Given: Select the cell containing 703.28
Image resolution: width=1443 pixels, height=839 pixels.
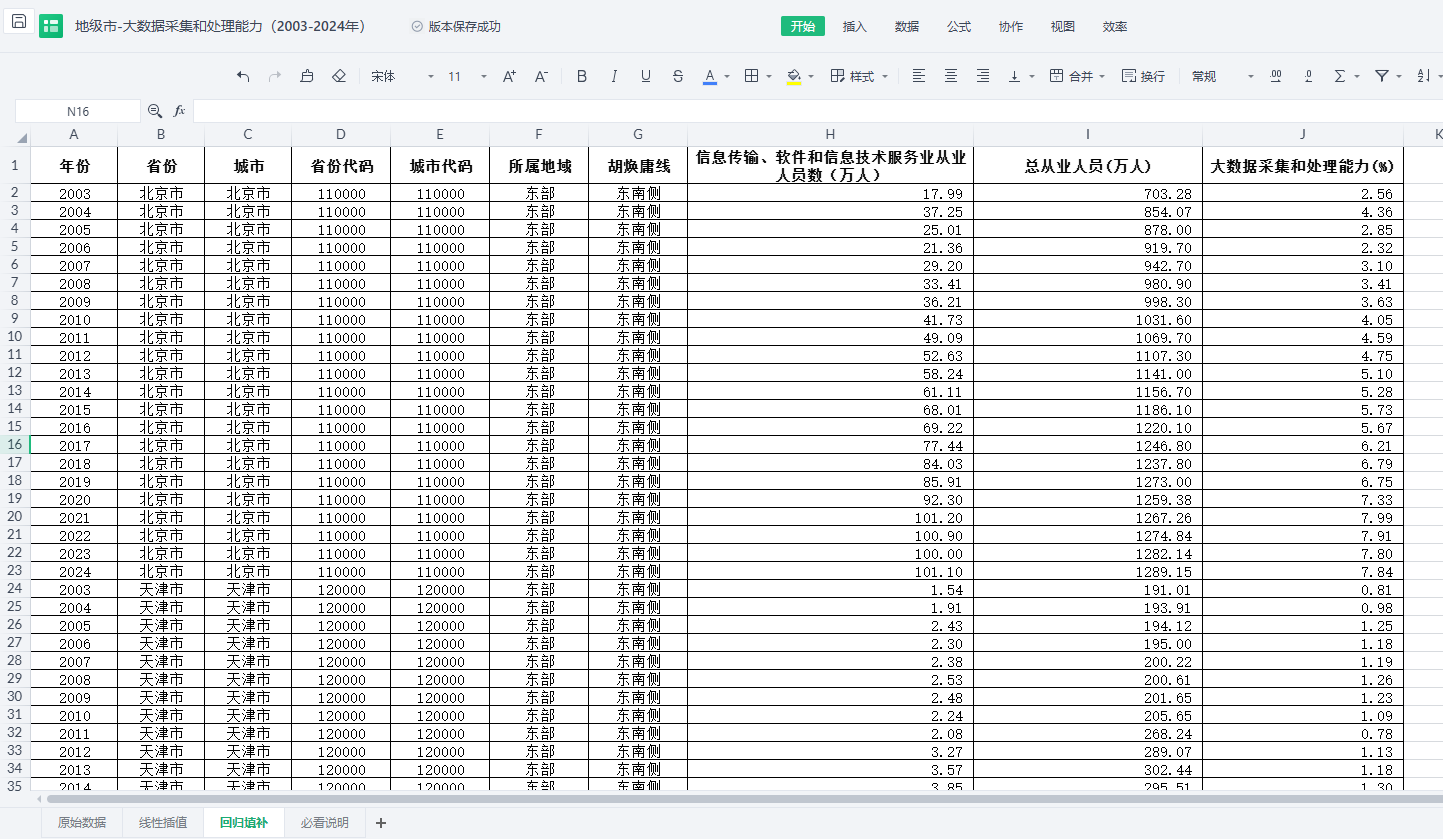Looking at the screenshot, I should (1088, 193).
